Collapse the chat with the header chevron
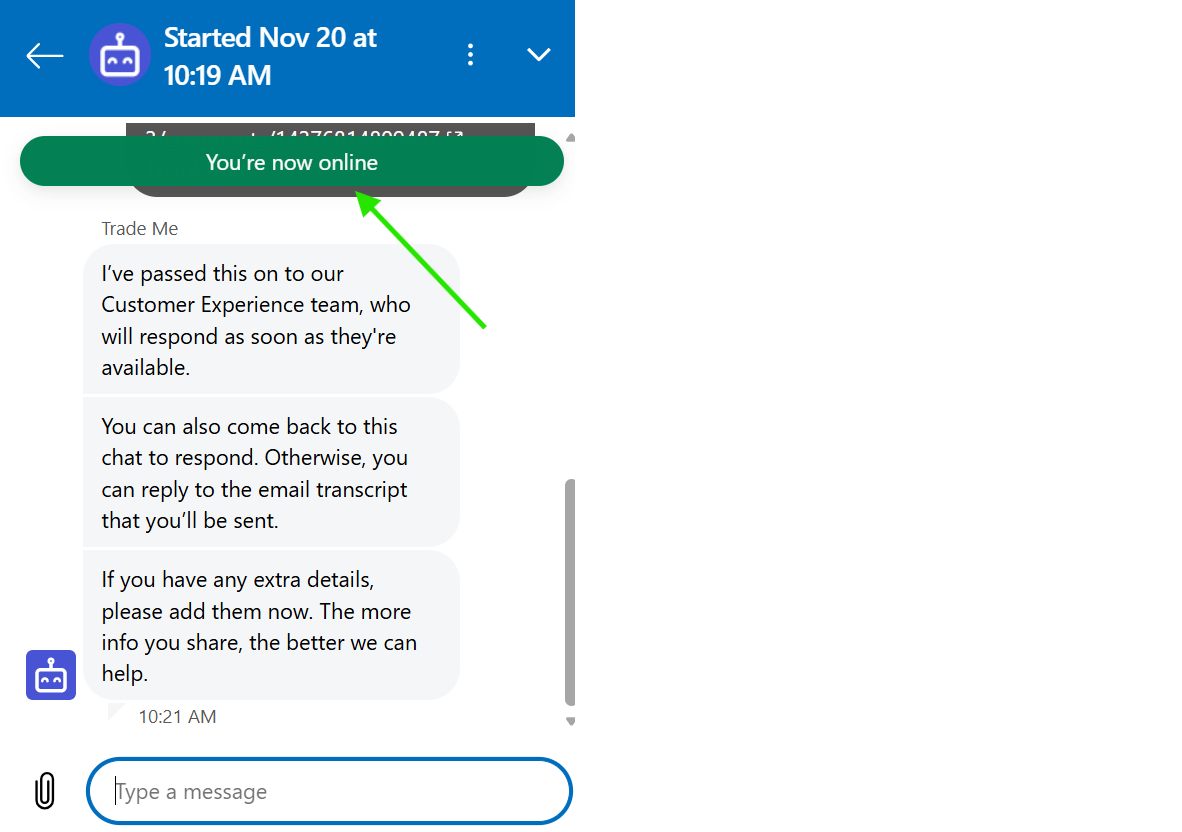 coord(539,55)
